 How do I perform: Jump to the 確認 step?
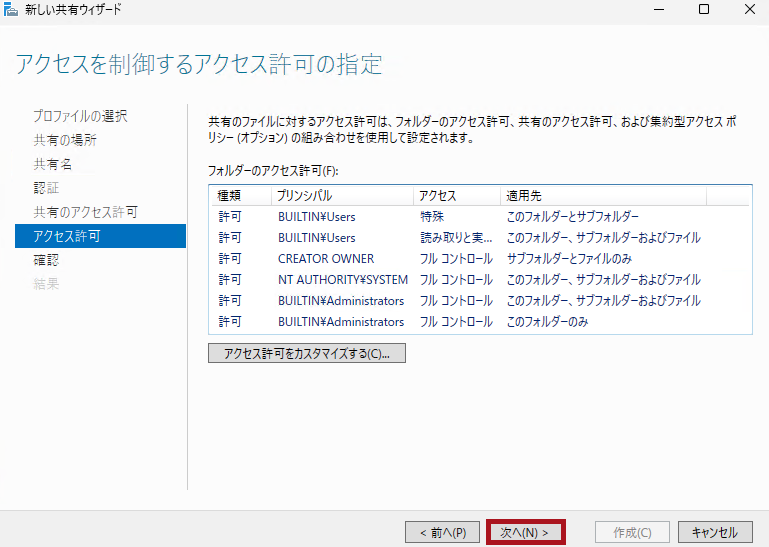pyautogui.click(x=46, y=260)
